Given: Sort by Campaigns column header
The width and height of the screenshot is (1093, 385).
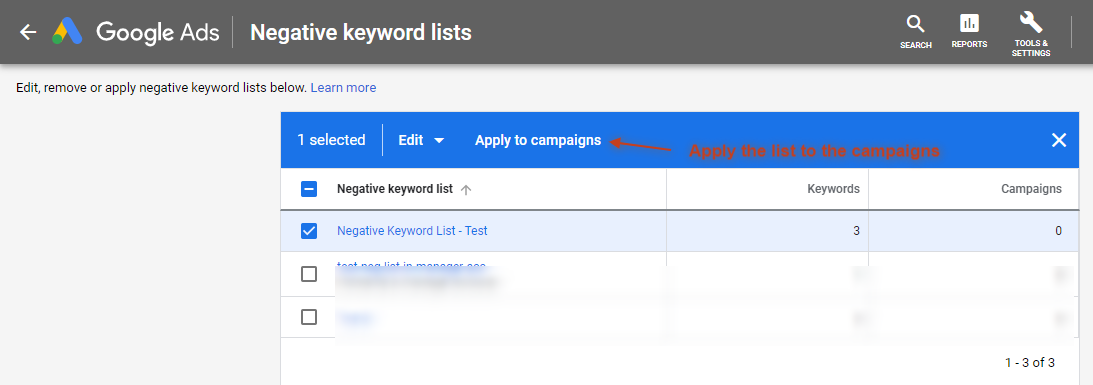Looking at the screenshot, I should tap(1031, 189).
